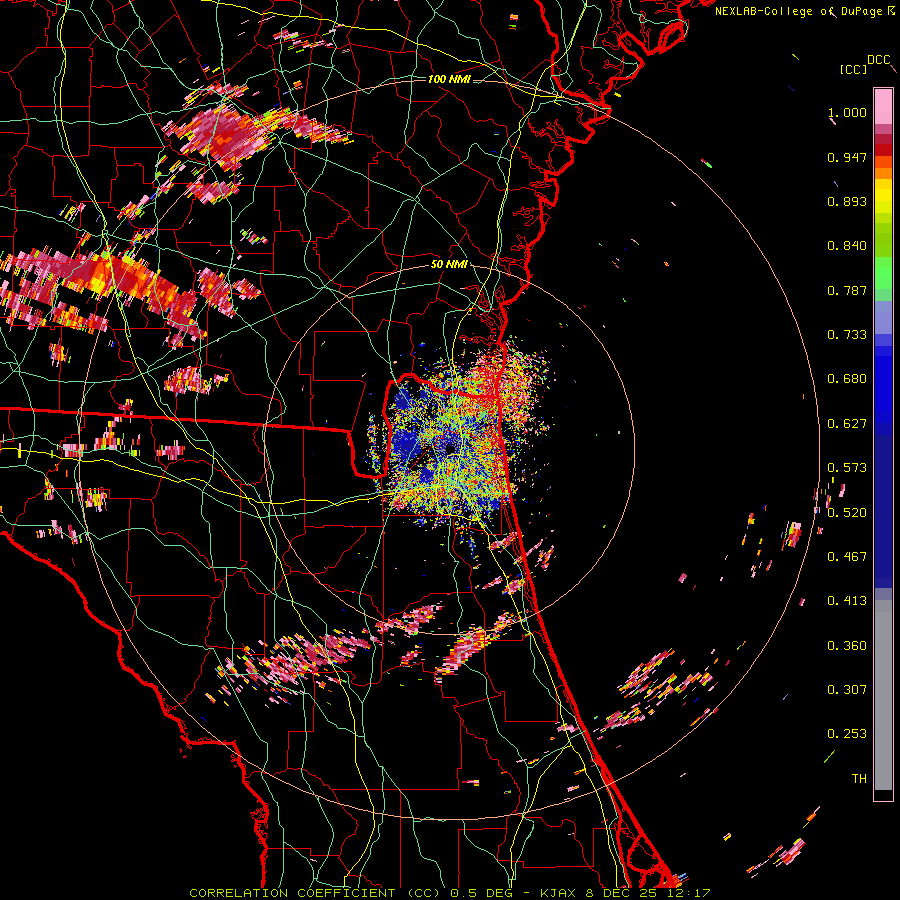The height and width of the screenshot is (900, 900).
Task: Select the 0.627 scale value
Action: point(847,424)
